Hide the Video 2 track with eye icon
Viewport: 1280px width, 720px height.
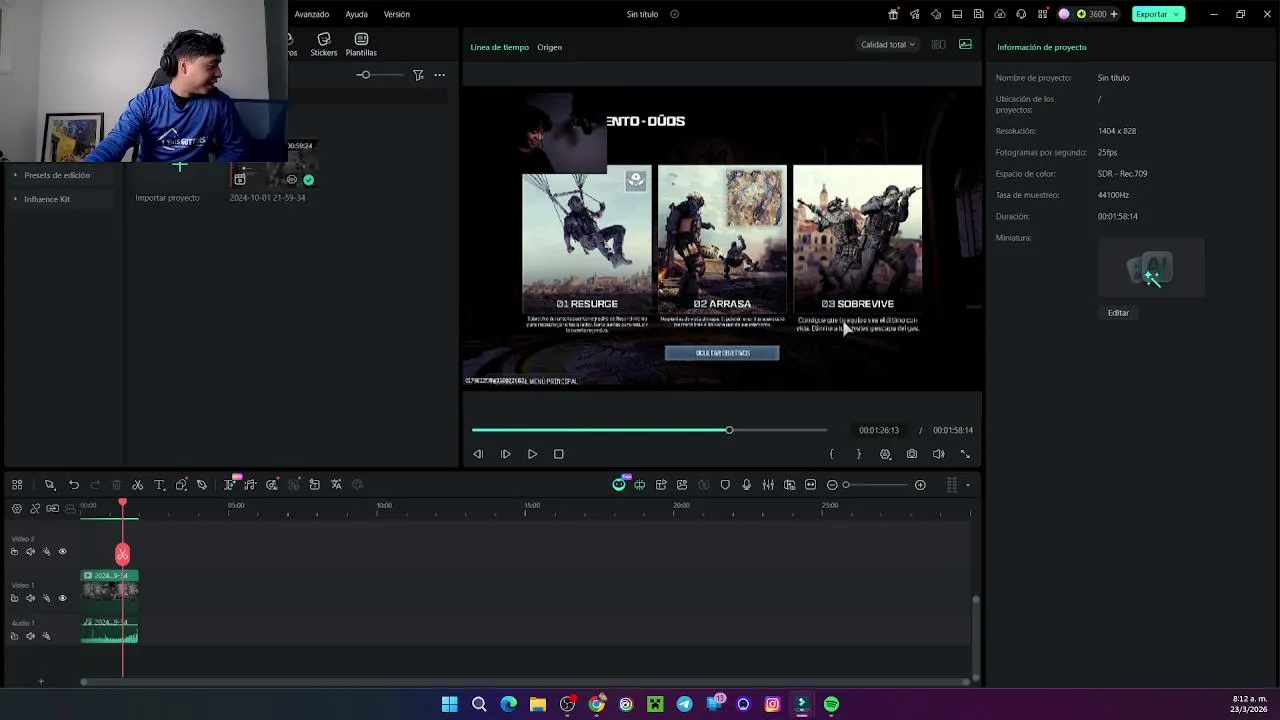click(62, 552)
